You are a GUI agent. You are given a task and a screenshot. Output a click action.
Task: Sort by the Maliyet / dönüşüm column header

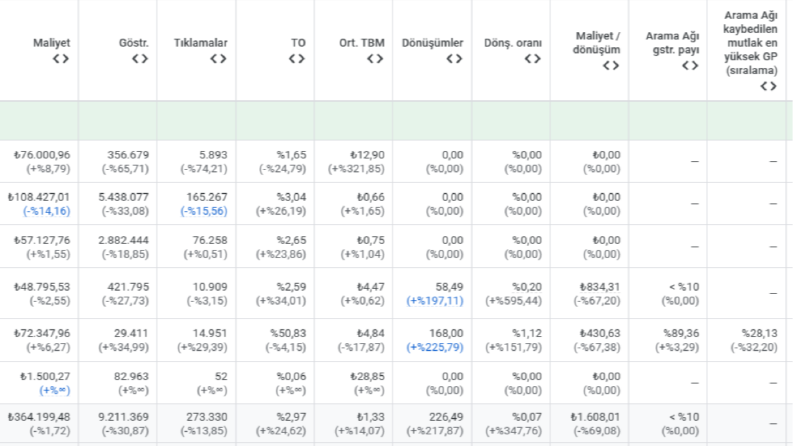(x=597, y=43)
